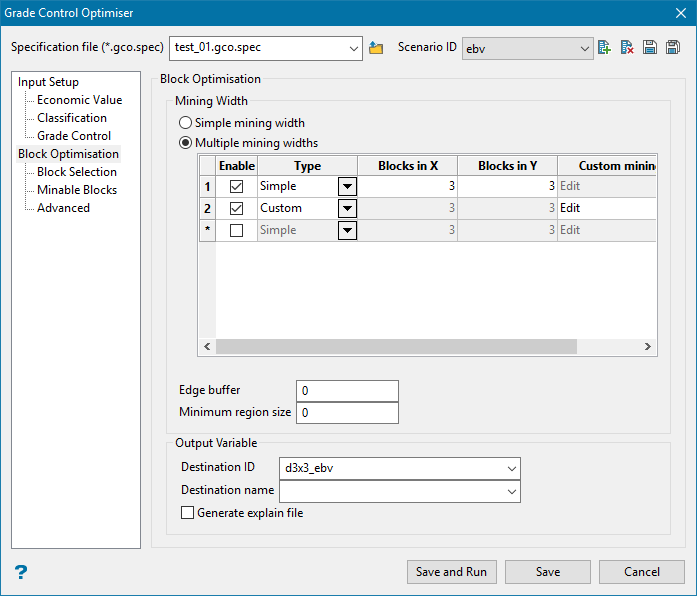Click the Cancel button
This screenshot has height=596, width=697.
click(641, 572)
